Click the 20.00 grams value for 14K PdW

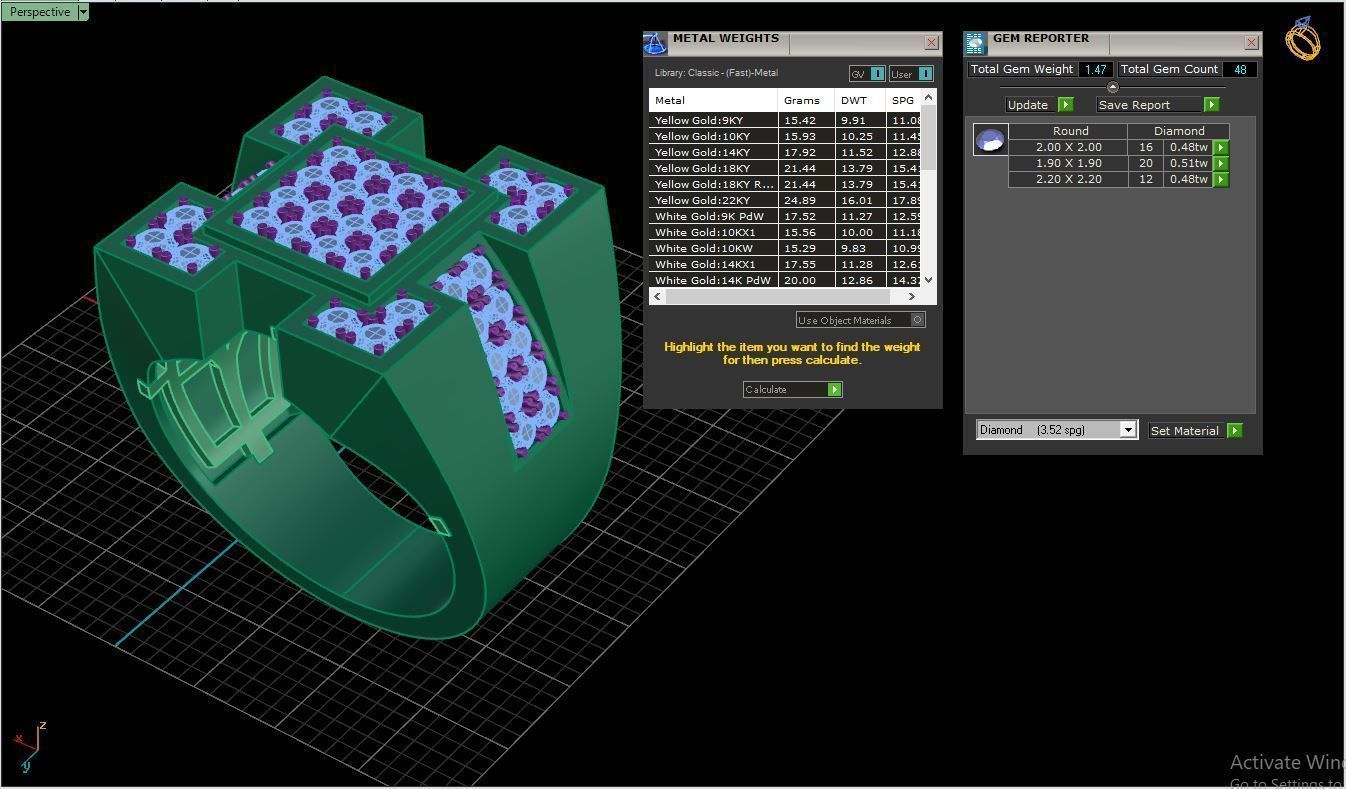click(800, 280)
